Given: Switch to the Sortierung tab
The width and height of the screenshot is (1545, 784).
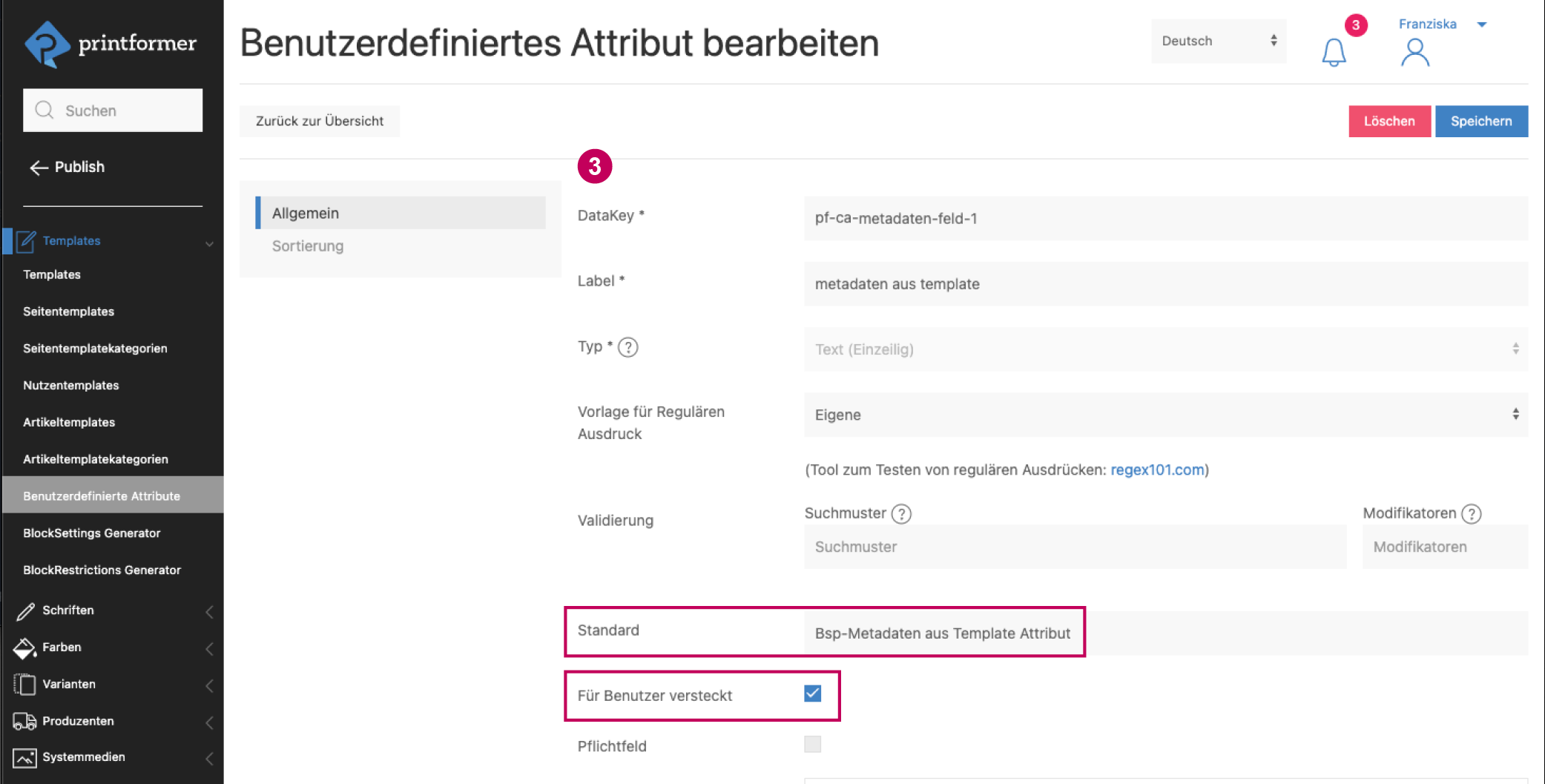Looking at the screenshot, I should click(x=308, y=246).
